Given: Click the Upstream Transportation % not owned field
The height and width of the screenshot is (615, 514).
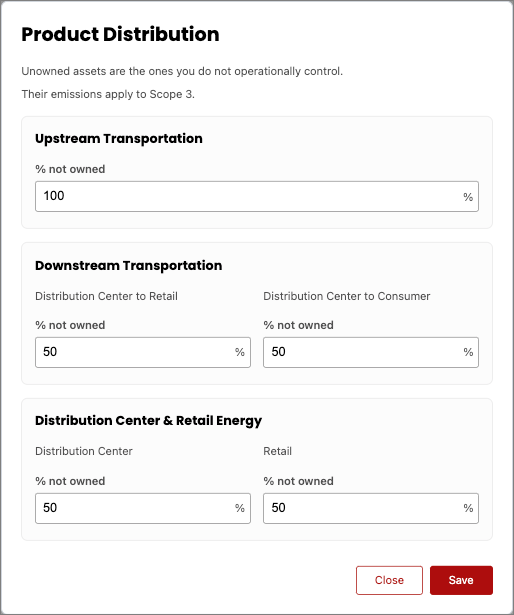Looking at the screenshot, I should coord(257,196).
